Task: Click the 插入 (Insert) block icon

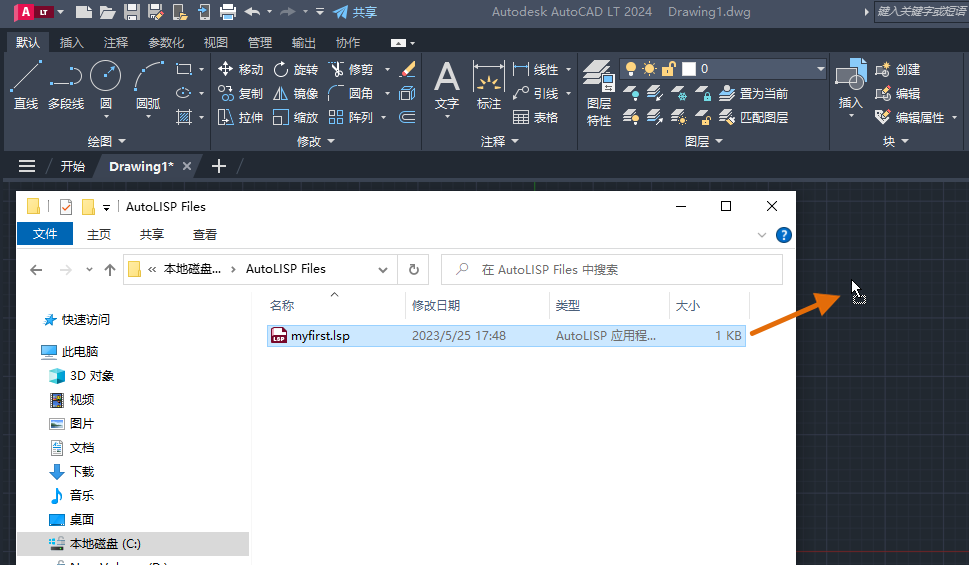Action: 851,75
